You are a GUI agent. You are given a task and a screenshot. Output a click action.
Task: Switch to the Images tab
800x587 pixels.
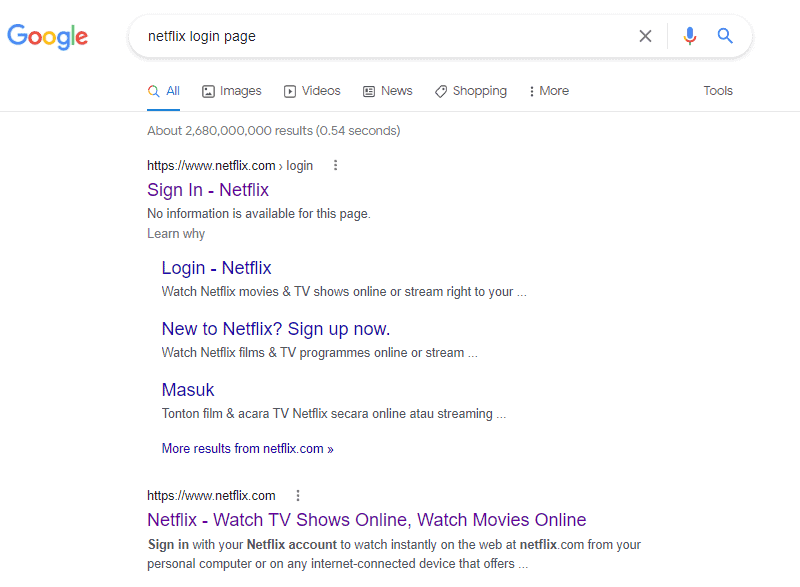(232, 91)
